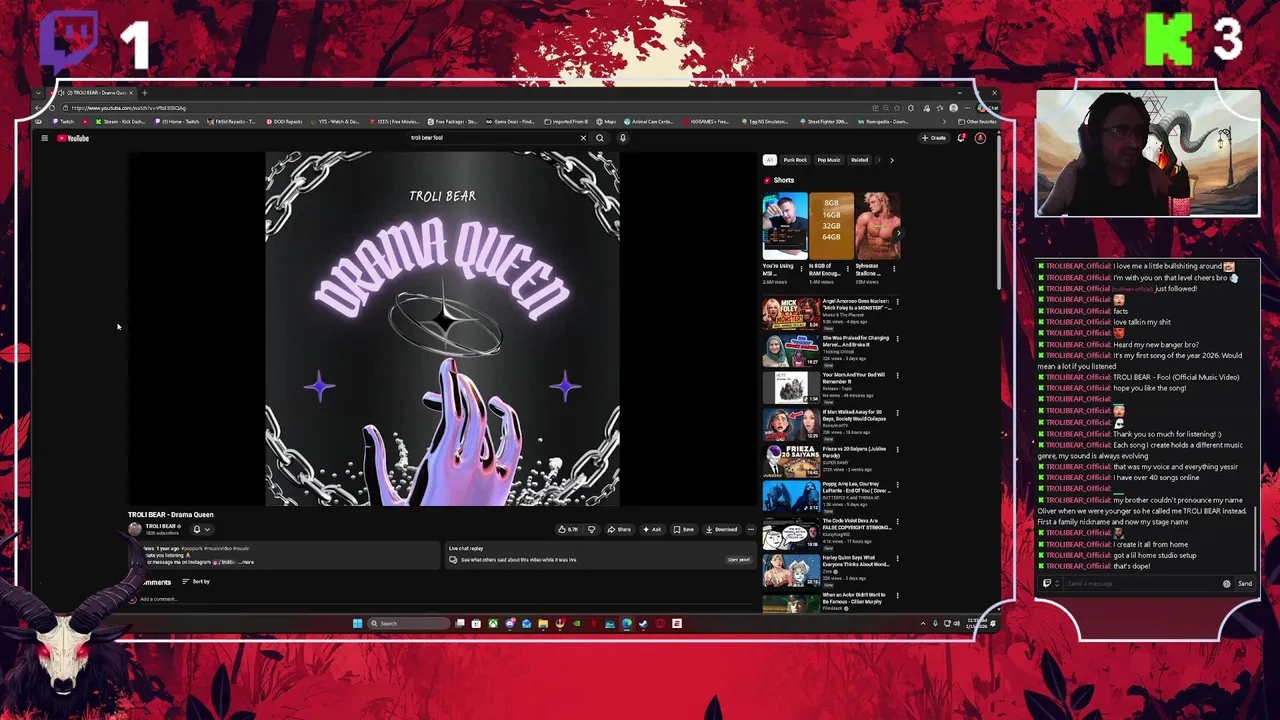Share the Drama Queen video

pyautogui.click(x=620, y=529)
